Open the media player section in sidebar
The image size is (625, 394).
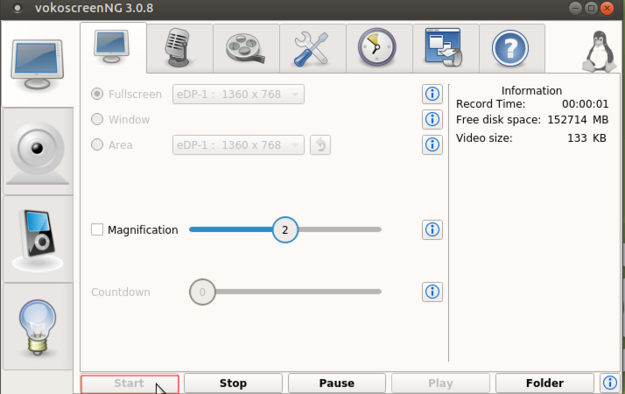[x=37, y=239]
